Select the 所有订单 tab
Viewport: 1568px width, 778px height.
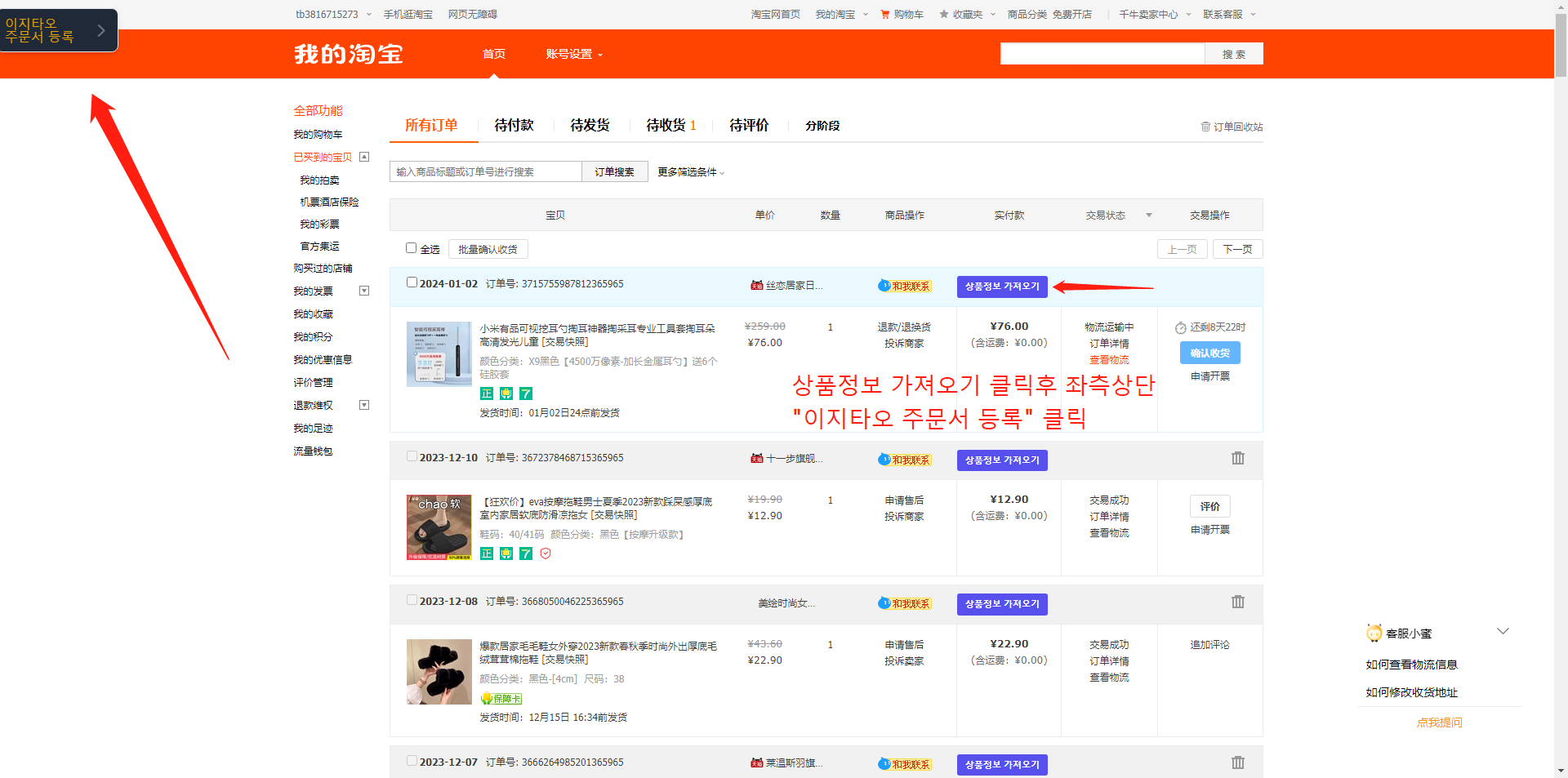(431, 125)
